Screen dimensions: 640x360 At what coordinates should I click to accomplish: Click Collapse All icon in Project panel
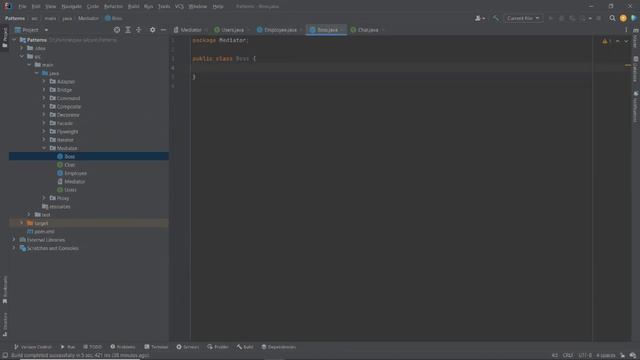tap(138, 30)
